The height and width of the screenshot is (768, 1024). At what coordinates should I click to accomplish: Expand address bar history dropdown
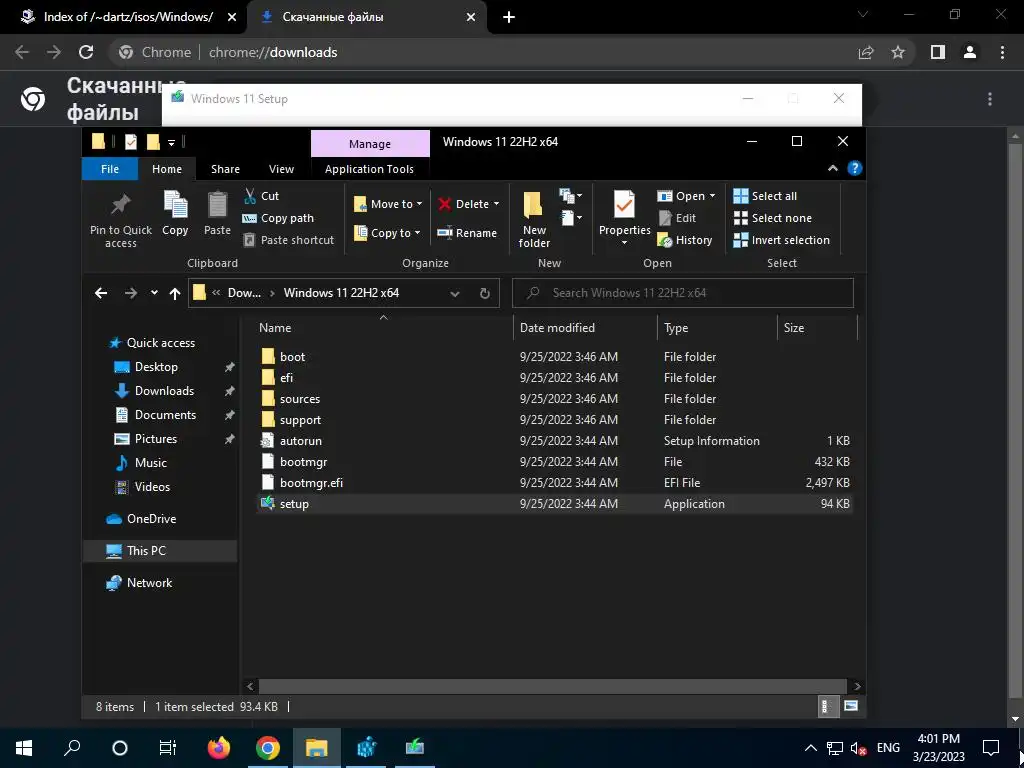pos(455,293)
